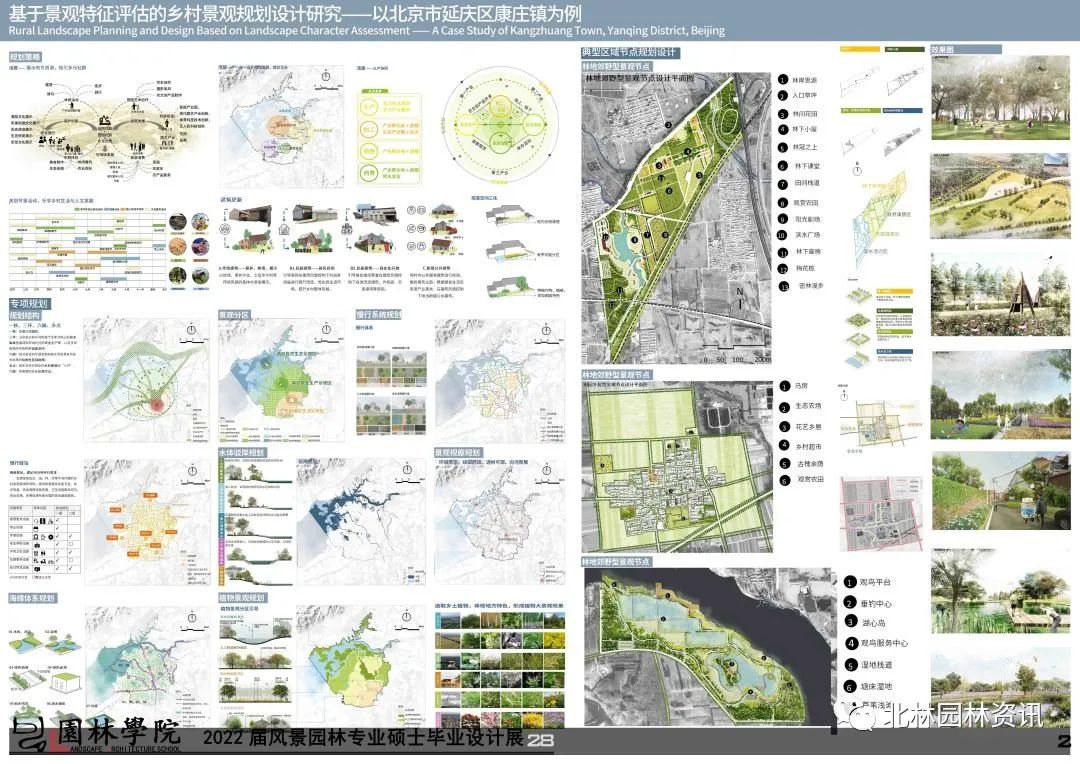Click legend entry 古槐余荫
Viewport: 1080px width, 764px height.
[810, 464]
